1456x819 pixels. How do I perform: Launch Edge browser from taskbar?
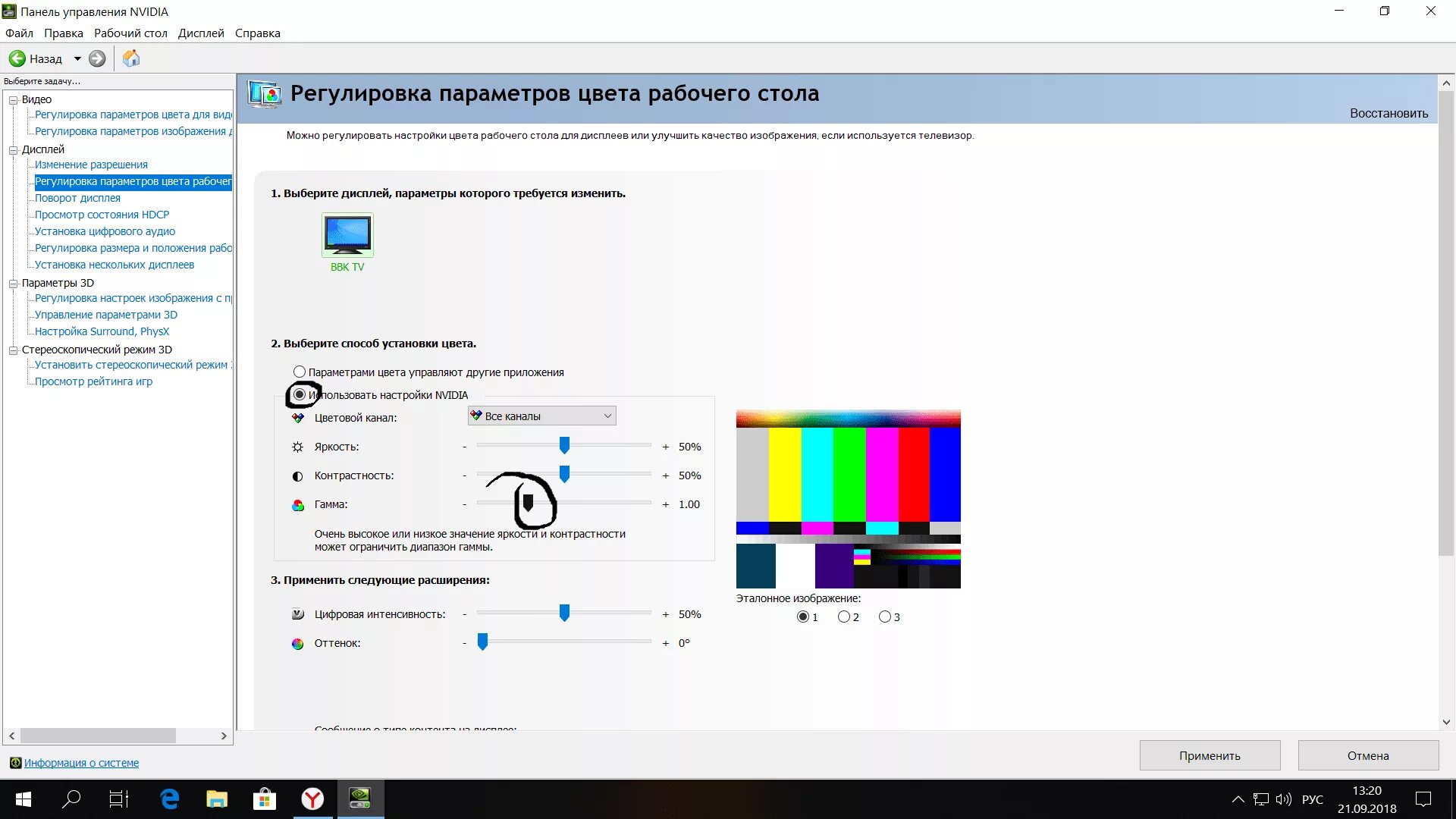pos(169,799)
